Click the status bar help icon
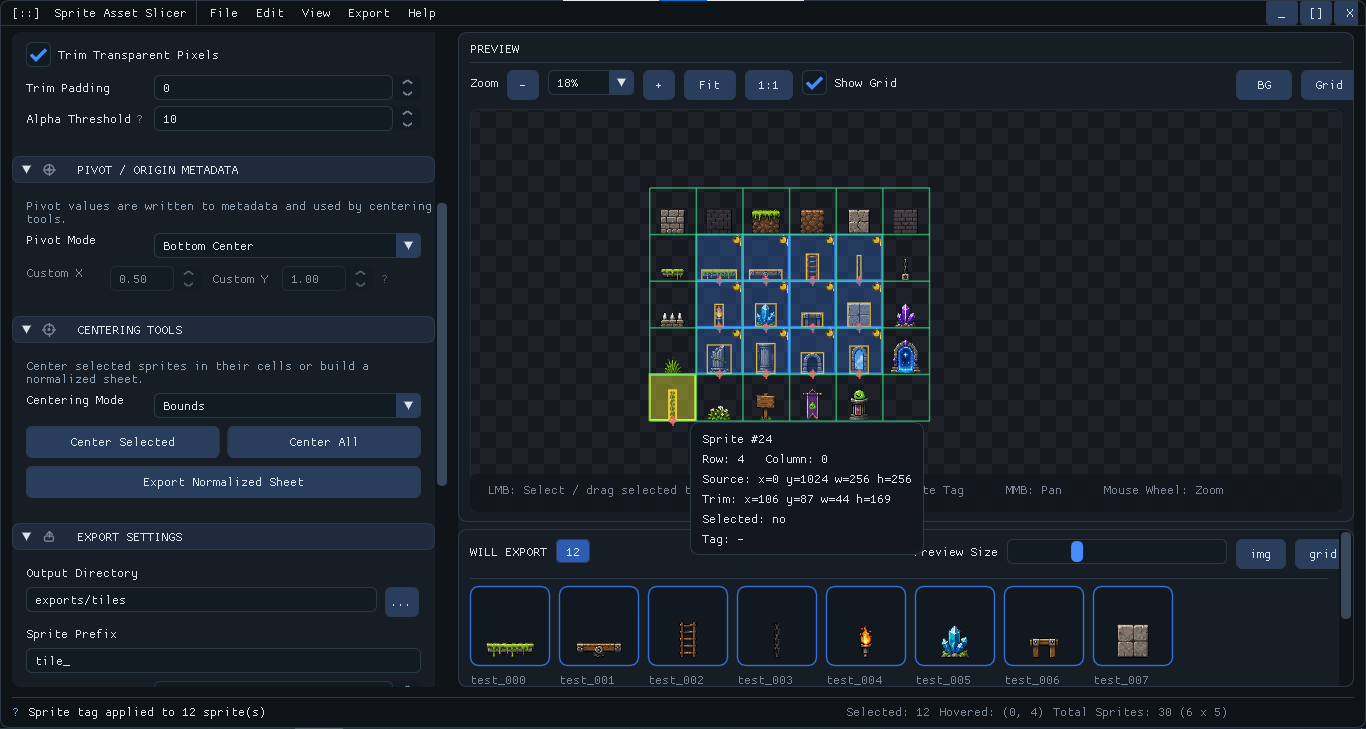Viewport: 1366px width, 729px height. point(15,712)
